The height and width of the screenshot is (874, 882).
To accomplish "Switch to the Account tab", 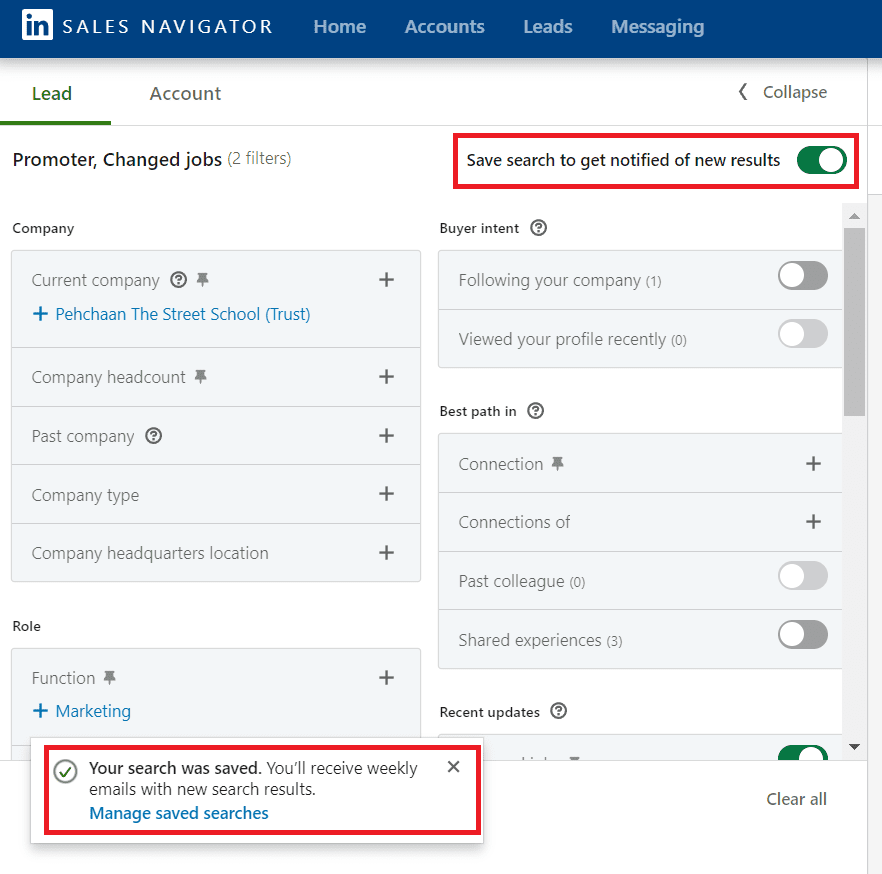I will click(185, 93).
